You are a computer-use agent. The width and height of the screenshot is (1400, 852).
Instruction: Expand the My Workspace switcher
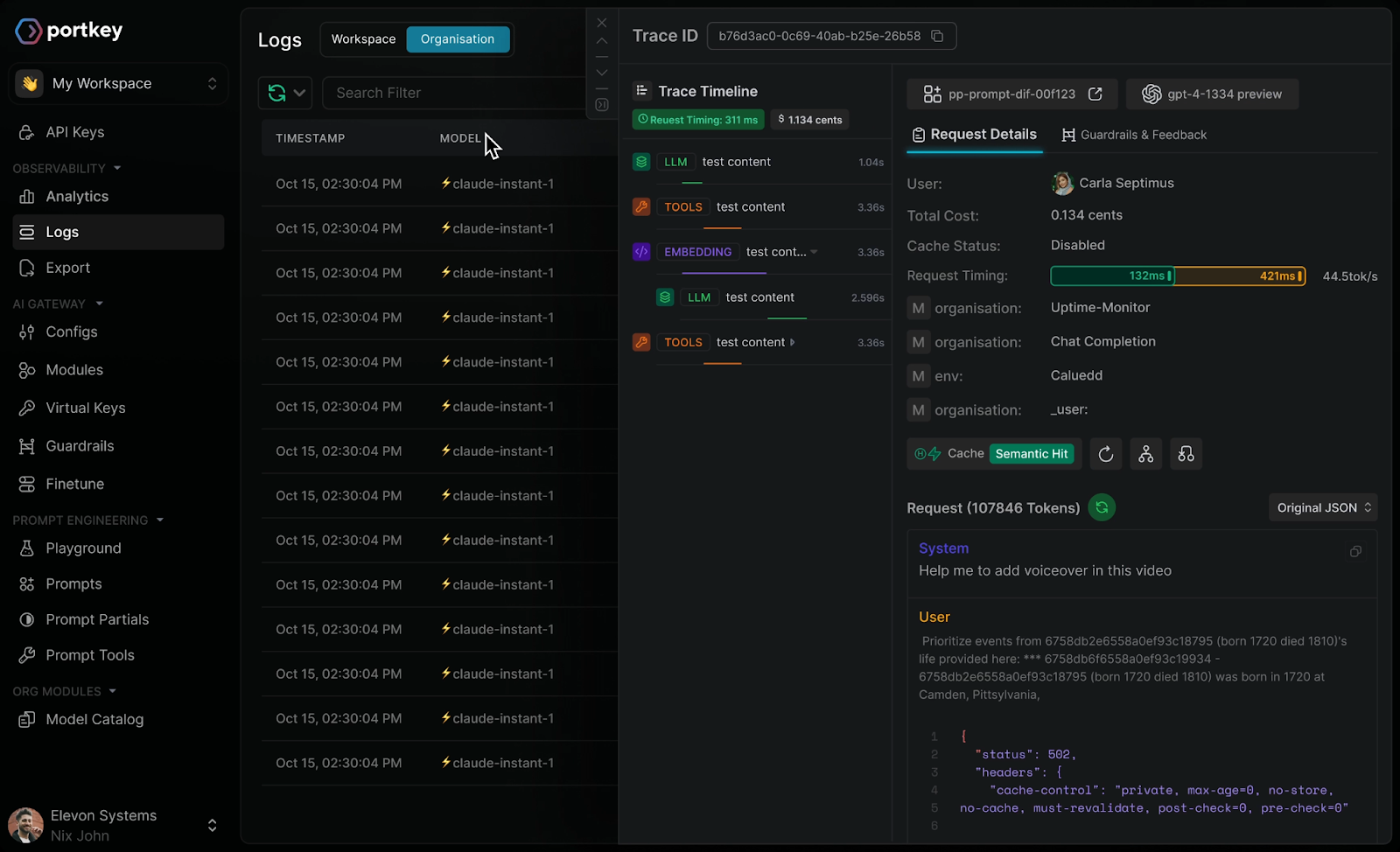click(x=118, y=84)
